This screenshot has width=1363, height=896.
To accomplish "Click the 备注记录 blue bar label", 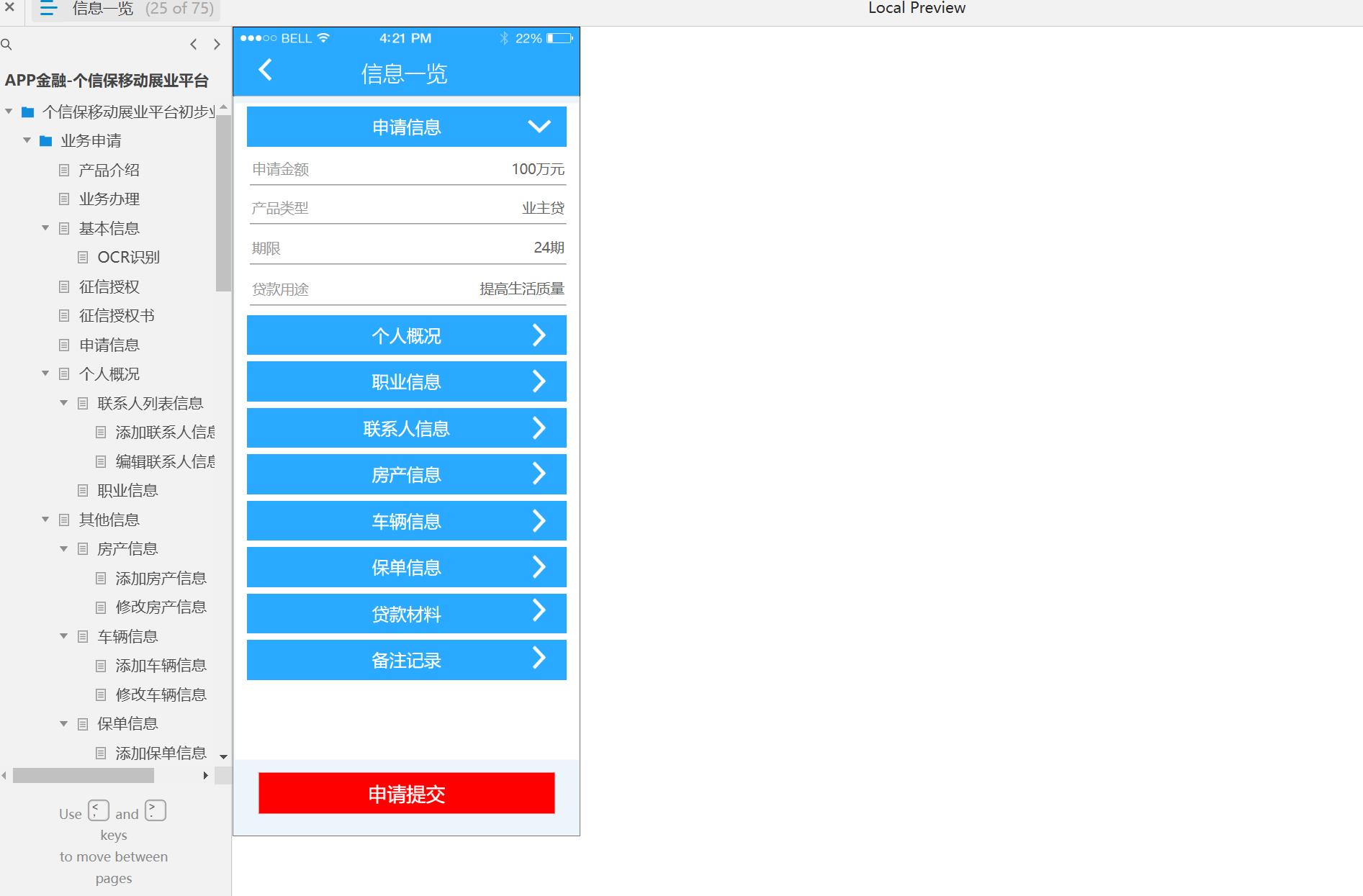I will 407,661.
